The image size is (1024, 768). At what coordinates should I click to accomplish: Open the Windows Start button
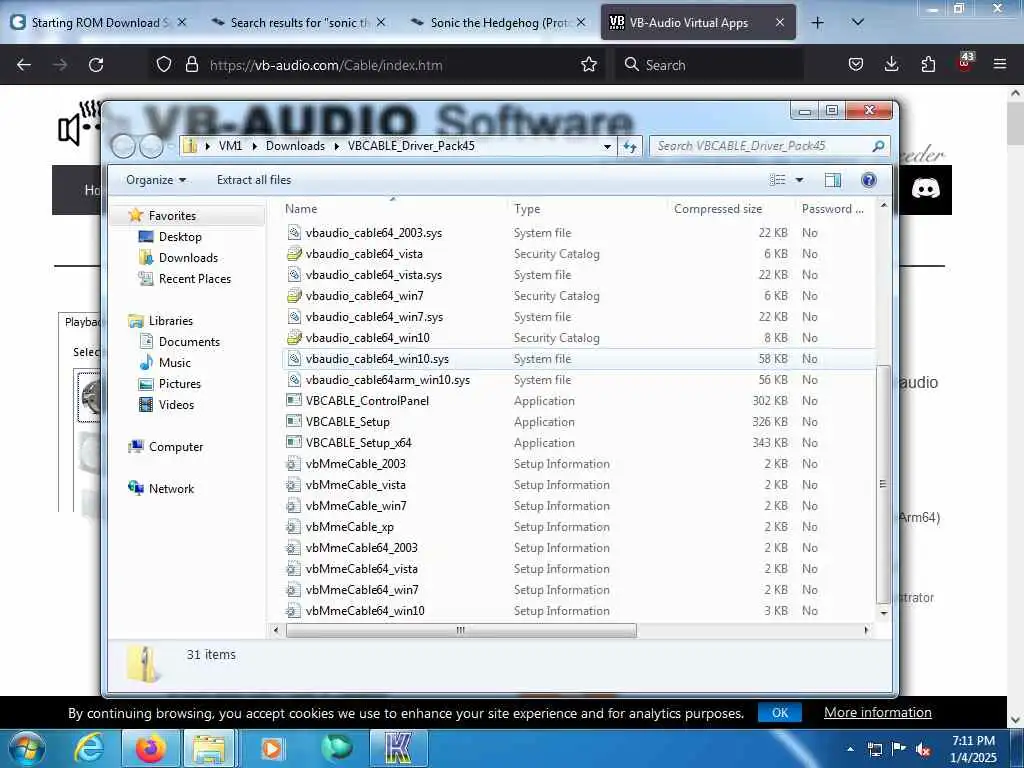pos(25,749)
